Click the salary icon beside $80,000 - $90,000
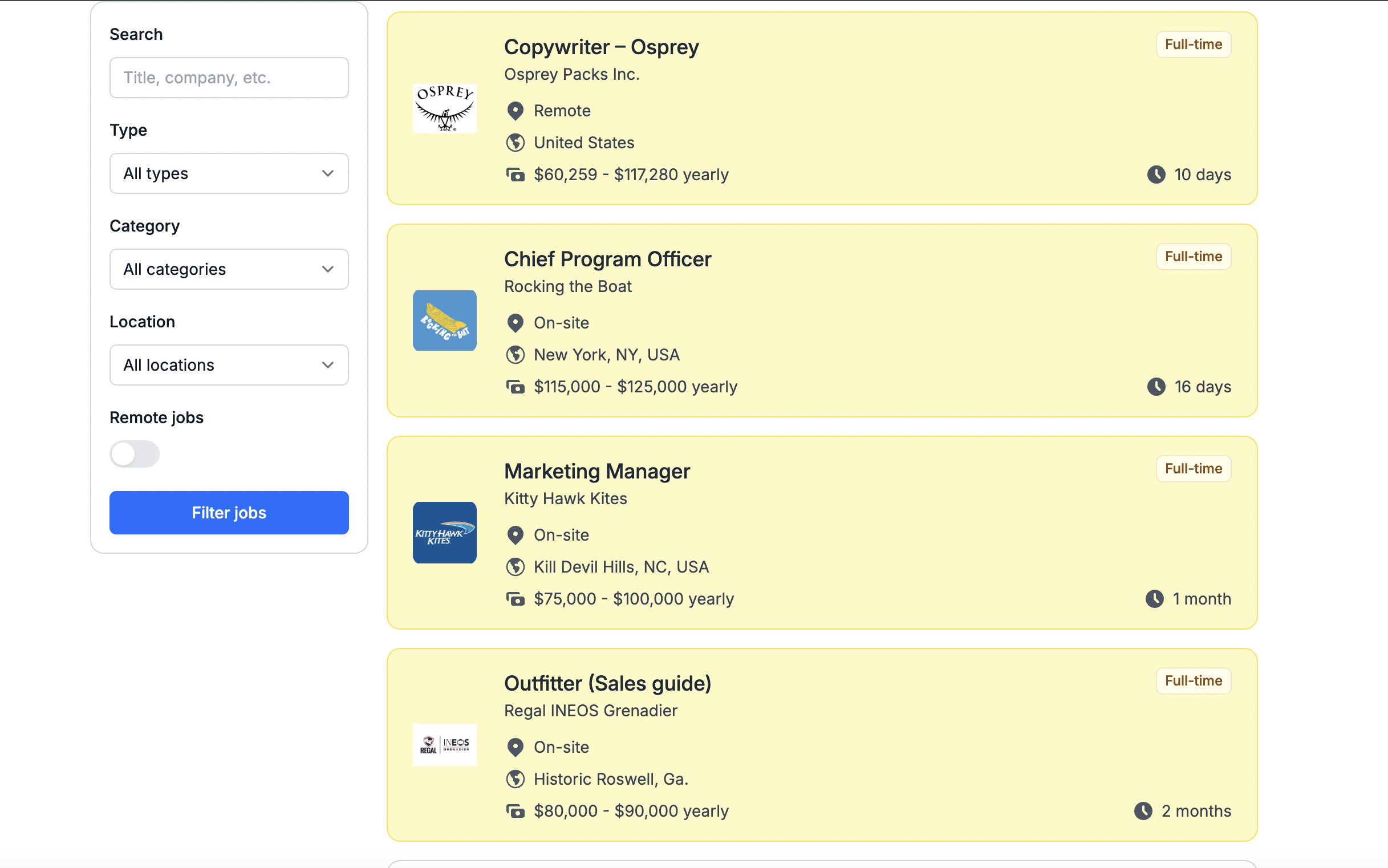Viewport: 1388px width, 868px height. click(515, 811)
